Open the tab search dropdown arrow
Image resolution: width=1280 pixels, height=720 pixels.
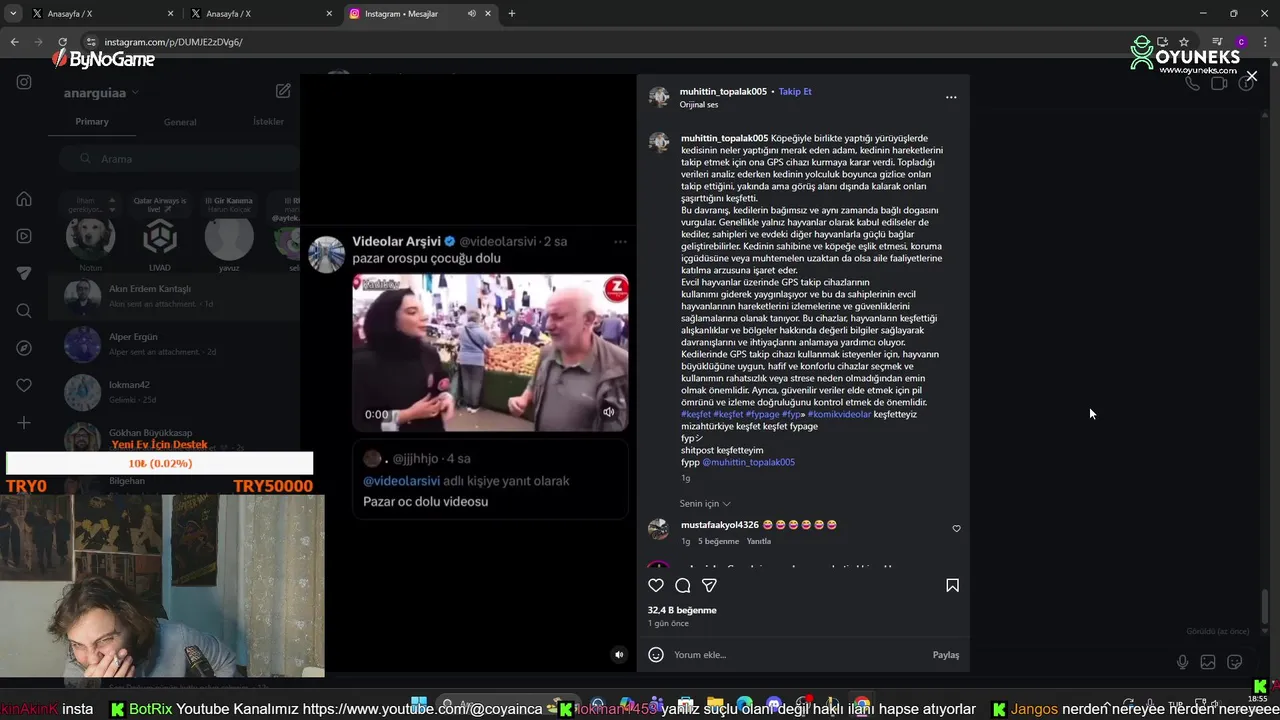tap(14, 14)
